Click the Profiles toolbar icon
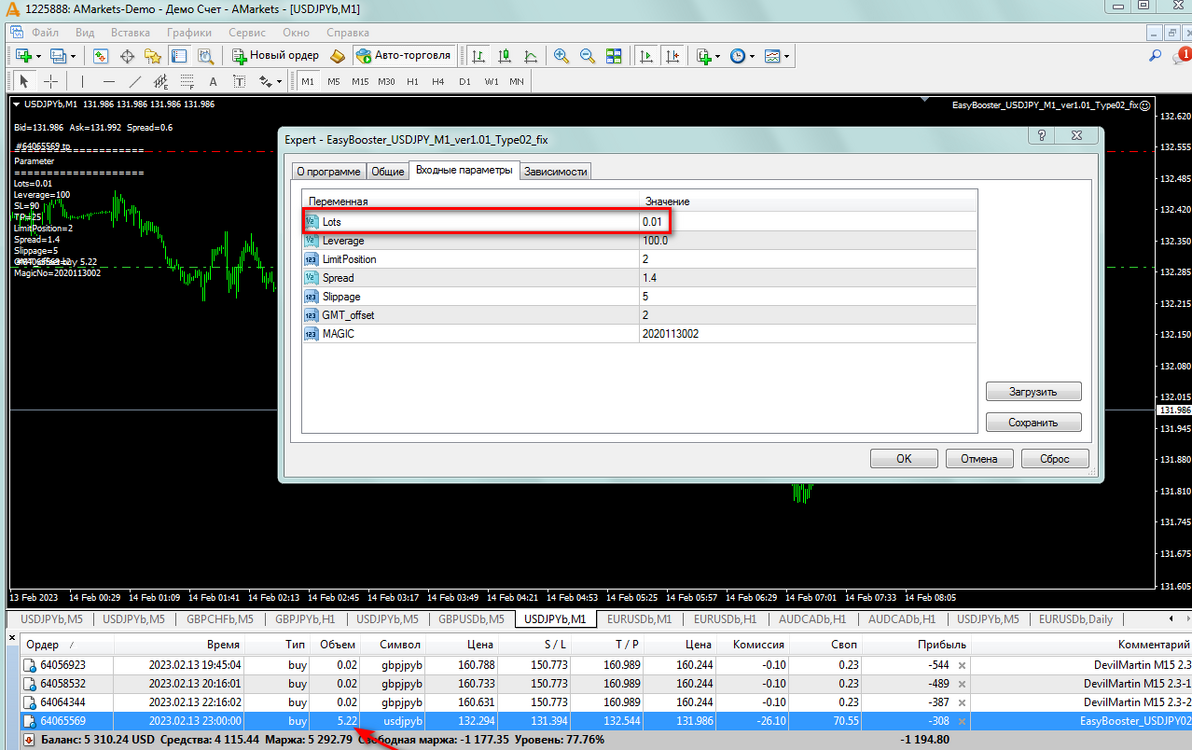The width and height of the screenshot is (1192, 750). coord(58,55)
